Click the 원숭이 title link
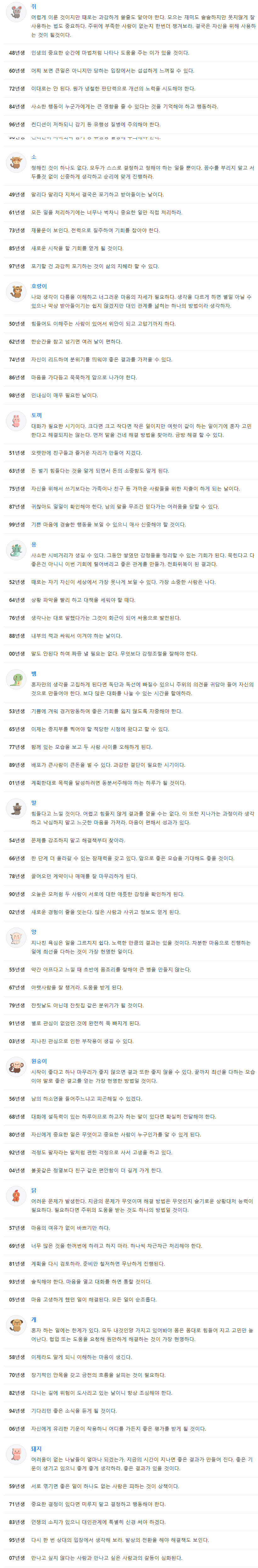Image resolution: width=258 pixels, height=1568 pixels. pyautogui.click(x=39, y=1061)
